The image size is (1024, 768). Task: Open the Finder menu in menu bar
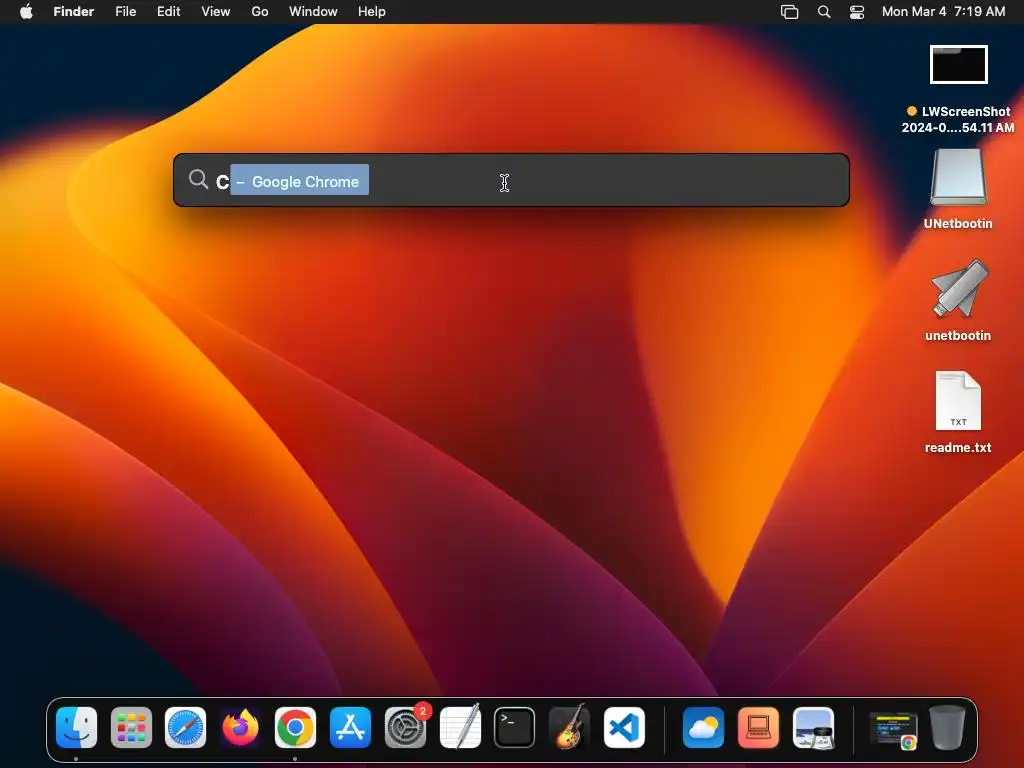(x=74, y=12)
